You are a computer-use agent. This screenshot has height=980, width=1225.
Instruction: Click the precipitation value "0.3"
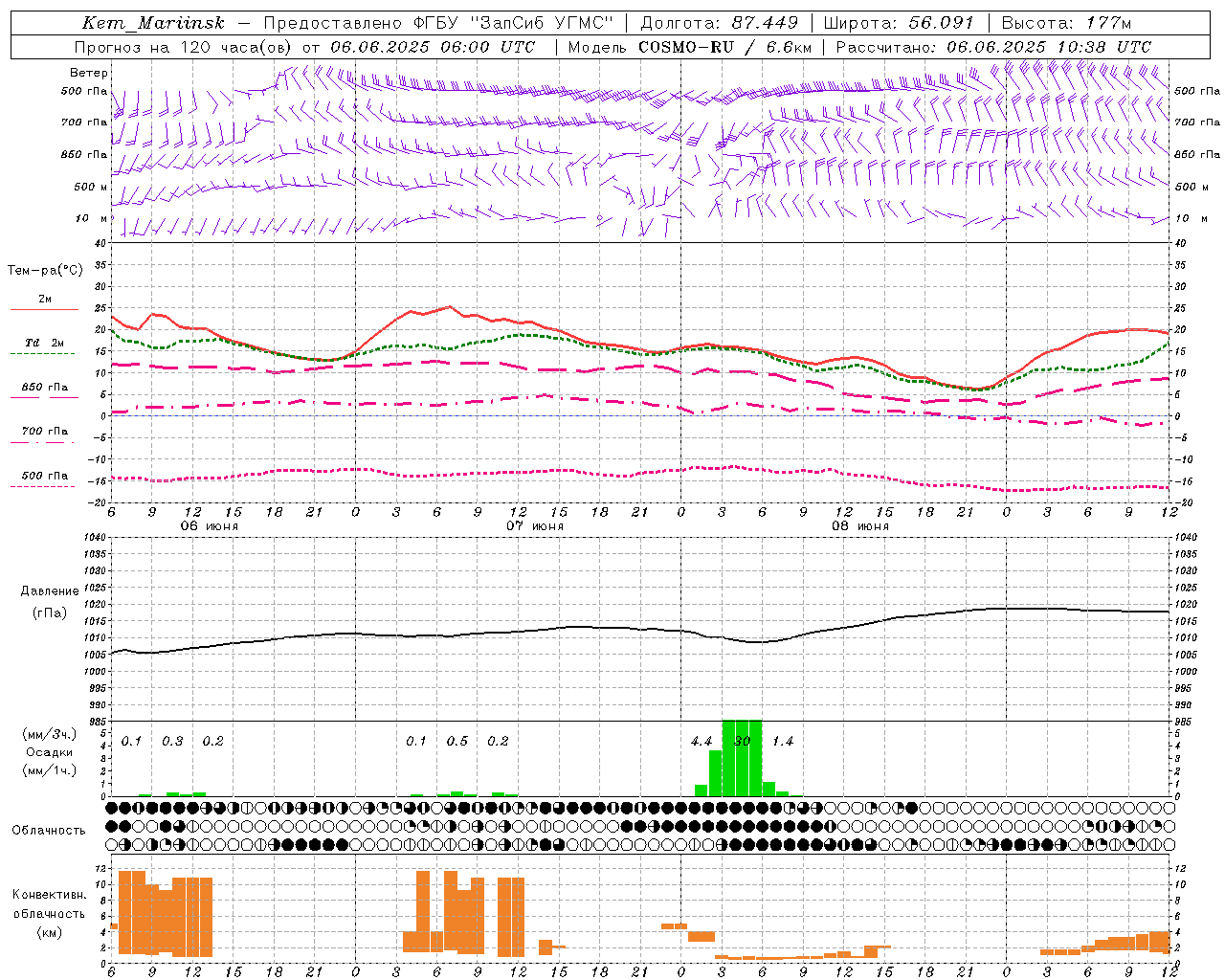pos(172,742)
